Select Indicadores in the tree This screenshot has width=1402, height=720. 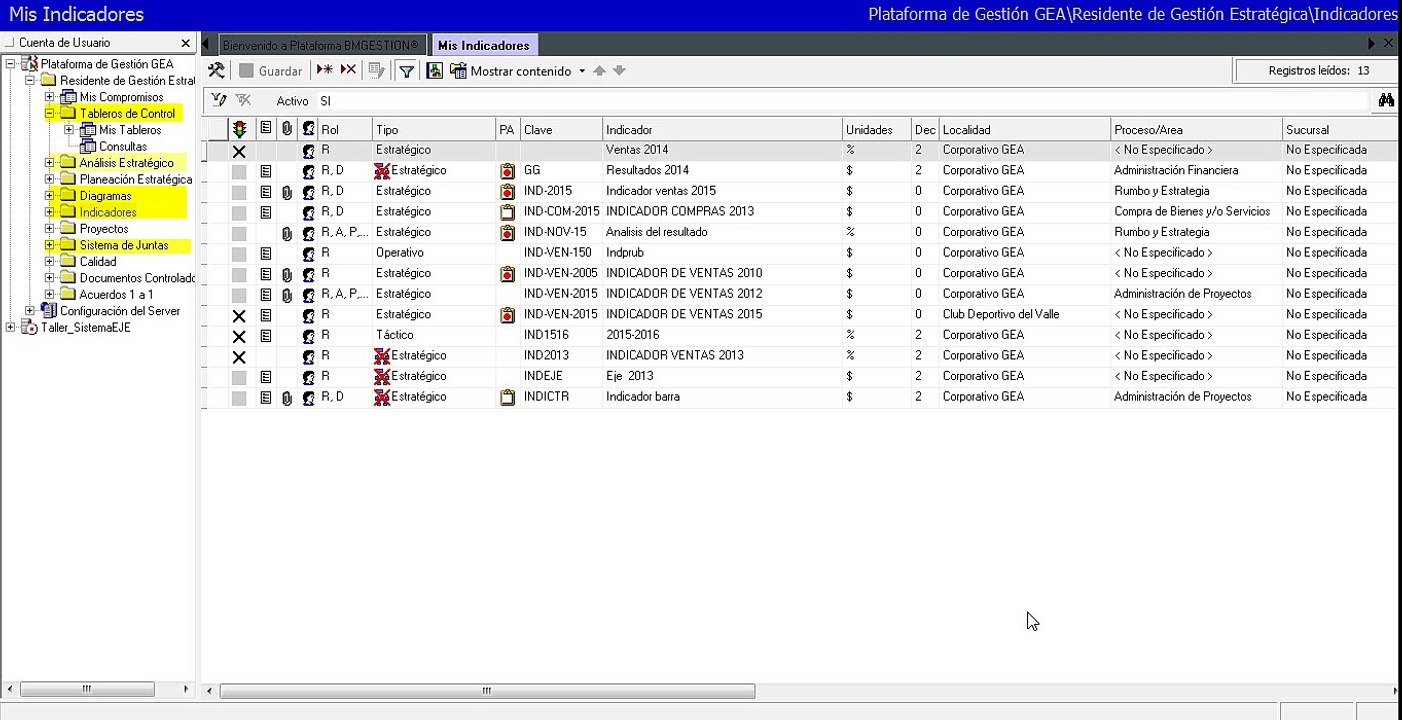[108, 212]
